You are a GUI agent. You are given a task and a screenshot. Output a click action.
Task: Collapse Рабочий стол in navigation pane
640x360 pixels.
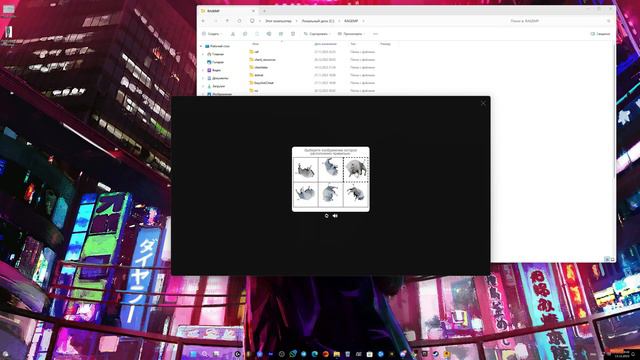tap(201, 46)
